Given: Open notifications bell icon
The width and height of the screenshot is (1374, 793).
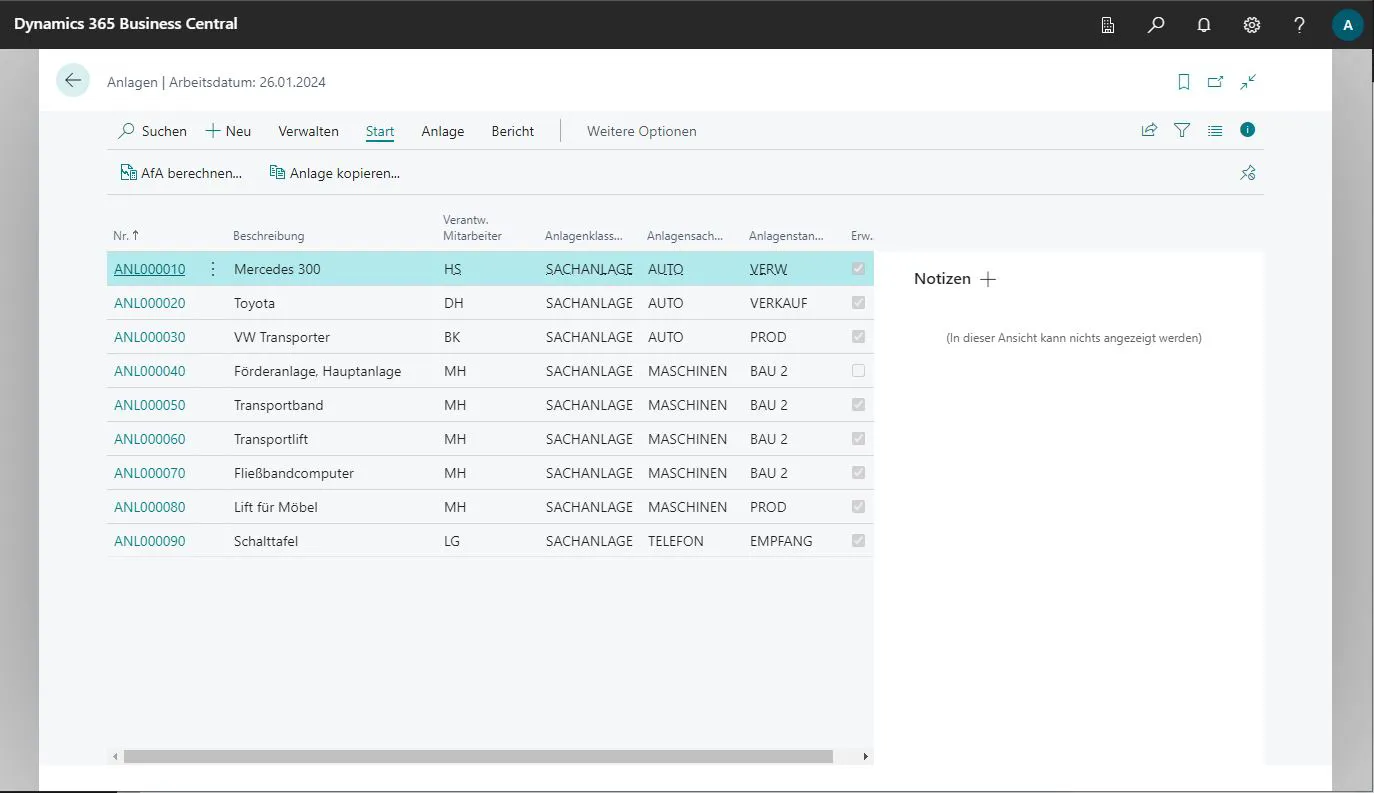Looking at the screenshot, I should click(x=1204, y=25).
